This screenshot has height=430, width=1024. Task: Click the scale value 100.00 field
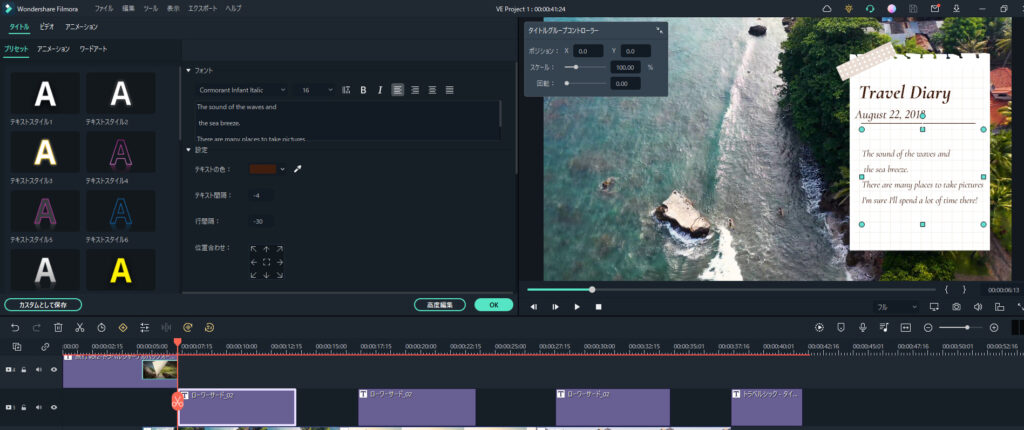[625, 67]
